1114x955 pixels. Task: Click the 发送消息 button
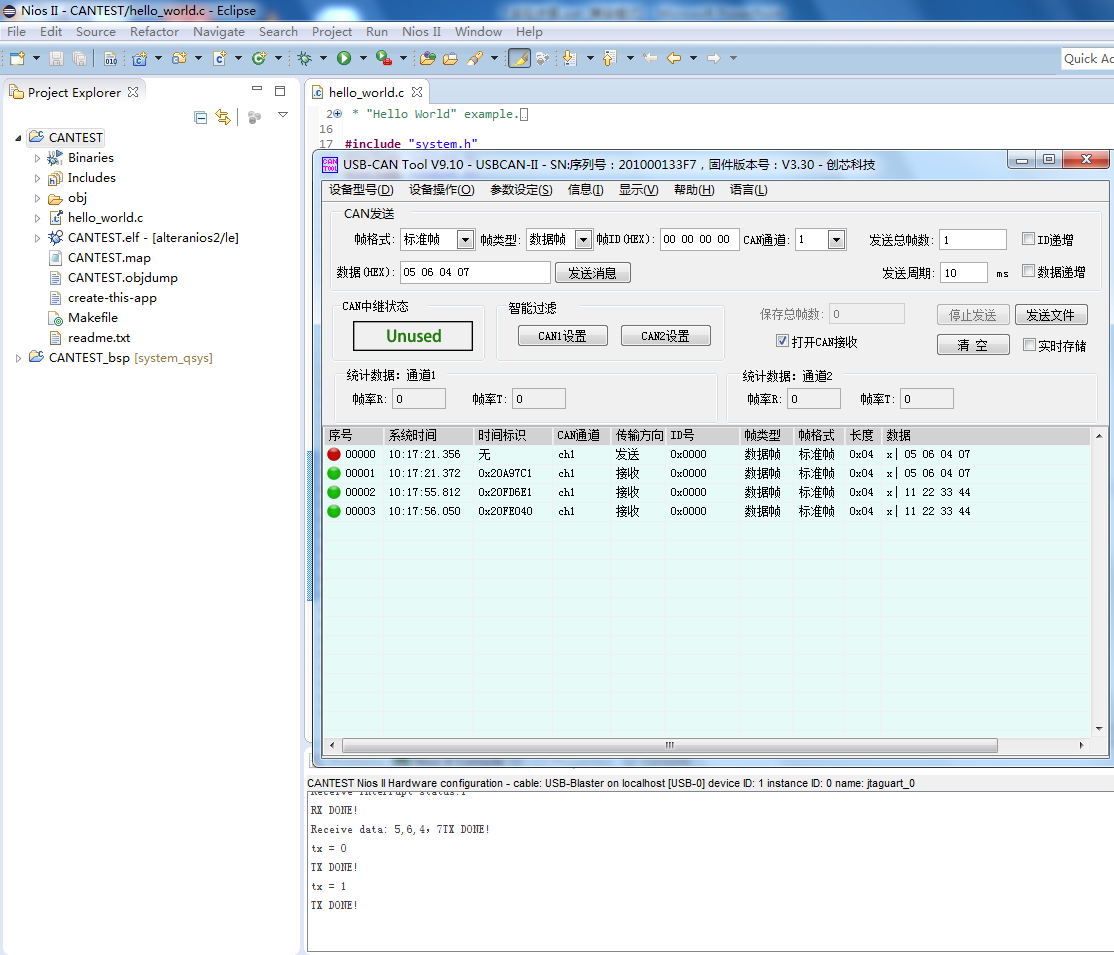592,273
